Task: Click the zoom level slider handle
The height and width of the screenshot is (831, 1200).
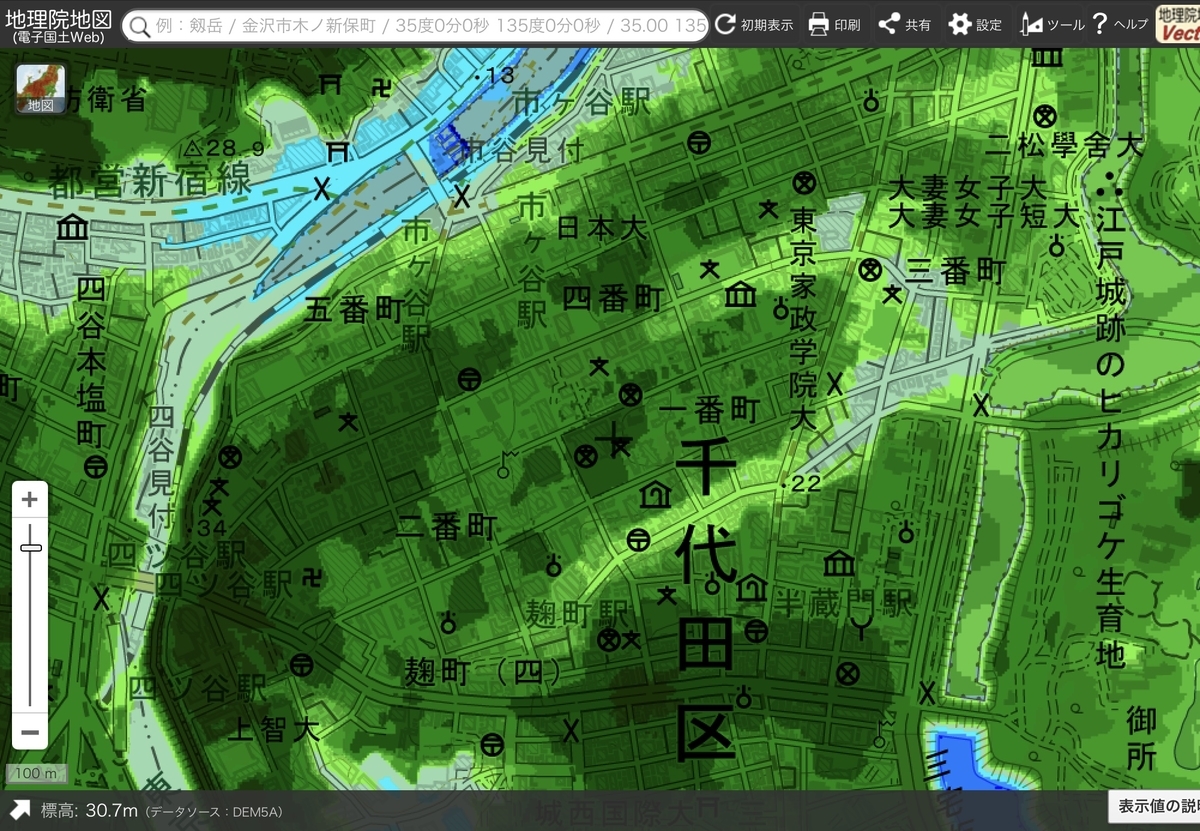Action: [30, 547]
